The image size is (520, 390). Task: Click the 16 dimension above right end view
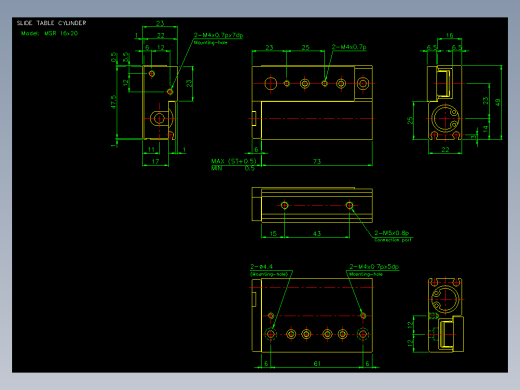449,35
